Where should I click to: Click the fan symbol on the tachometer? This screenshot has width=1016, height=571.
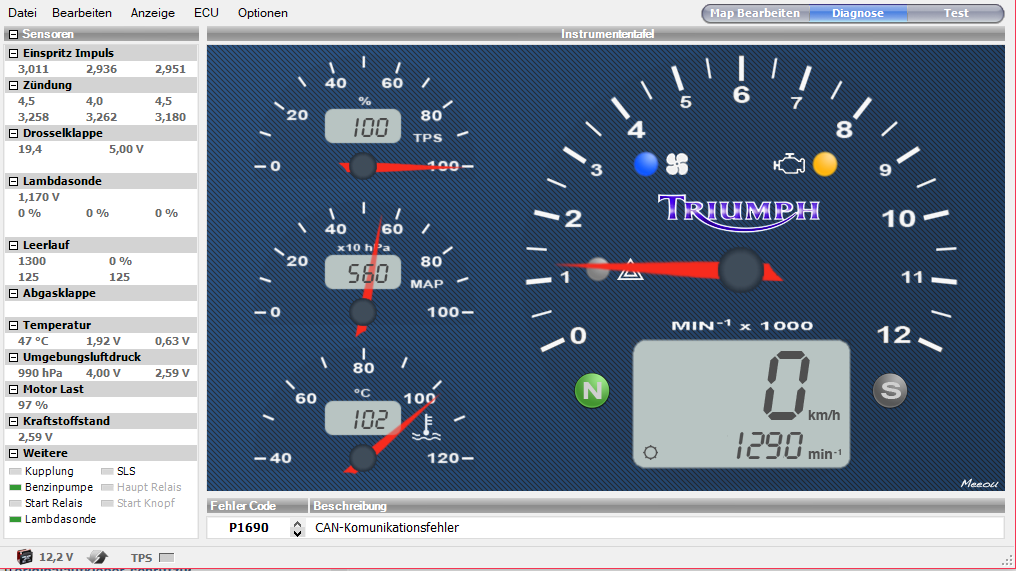(x=677, y=164)
